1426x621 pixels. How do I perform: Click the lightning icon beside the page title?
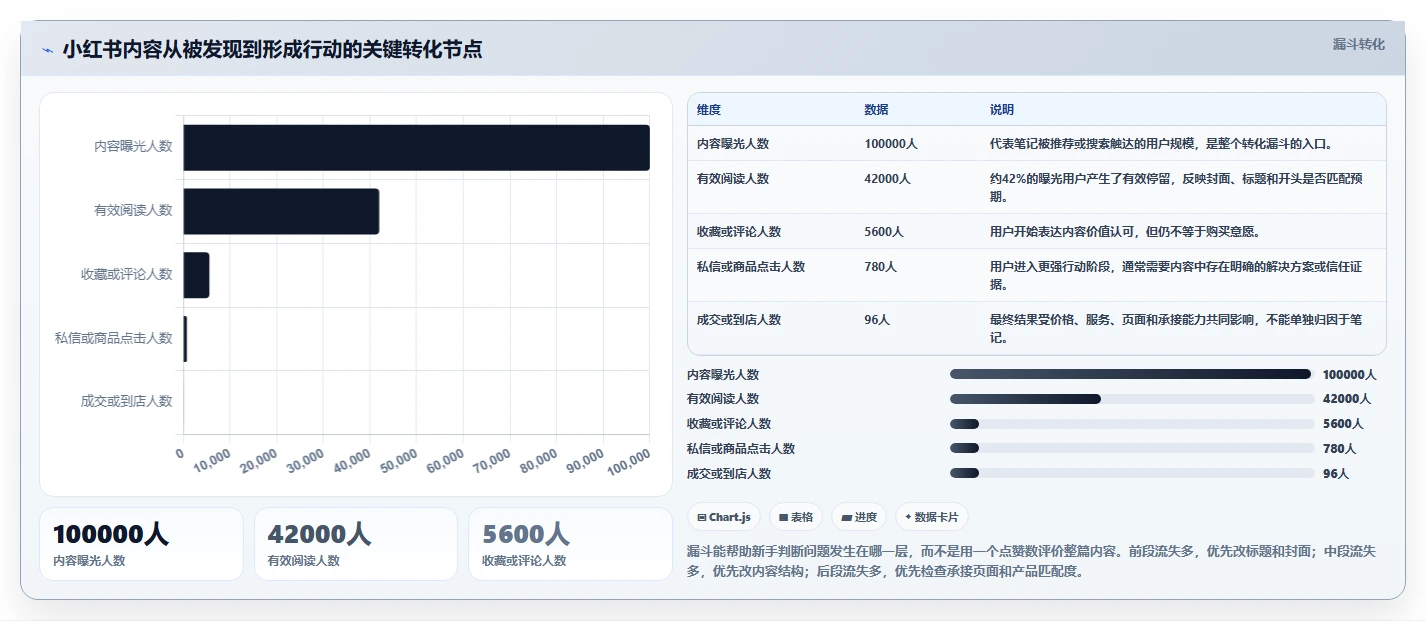coord(47,50)
